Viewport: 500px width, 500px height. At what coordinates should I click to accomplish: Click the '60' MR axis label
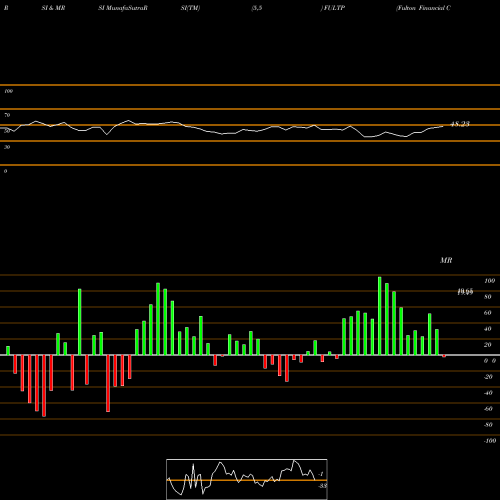pyautogui.click(x=488, y=313)
